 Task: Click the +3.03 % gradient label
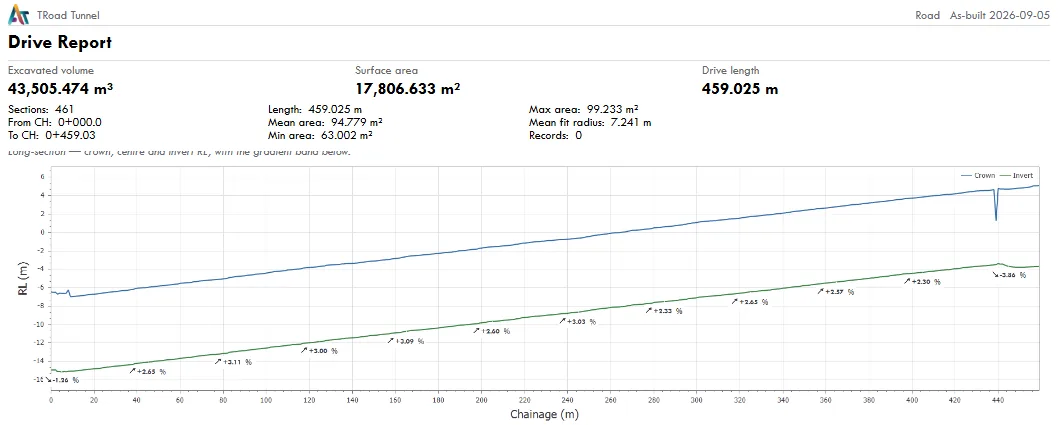coord(578,322)
